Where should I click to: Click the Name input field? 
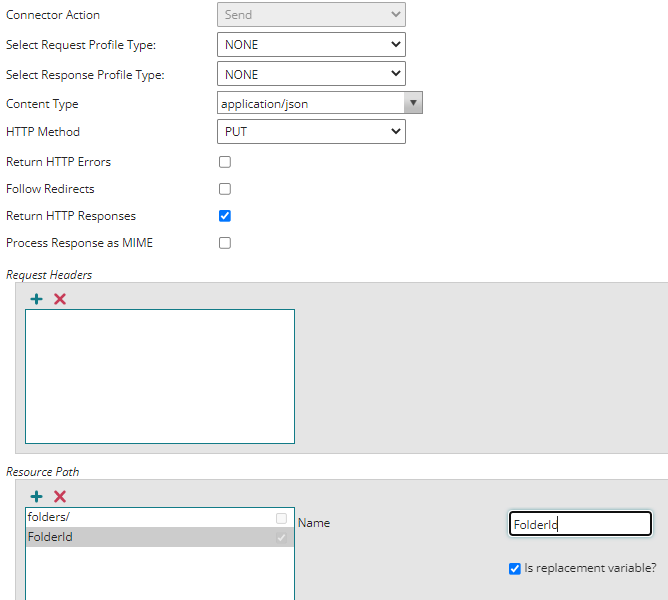[x=580, y=524]
